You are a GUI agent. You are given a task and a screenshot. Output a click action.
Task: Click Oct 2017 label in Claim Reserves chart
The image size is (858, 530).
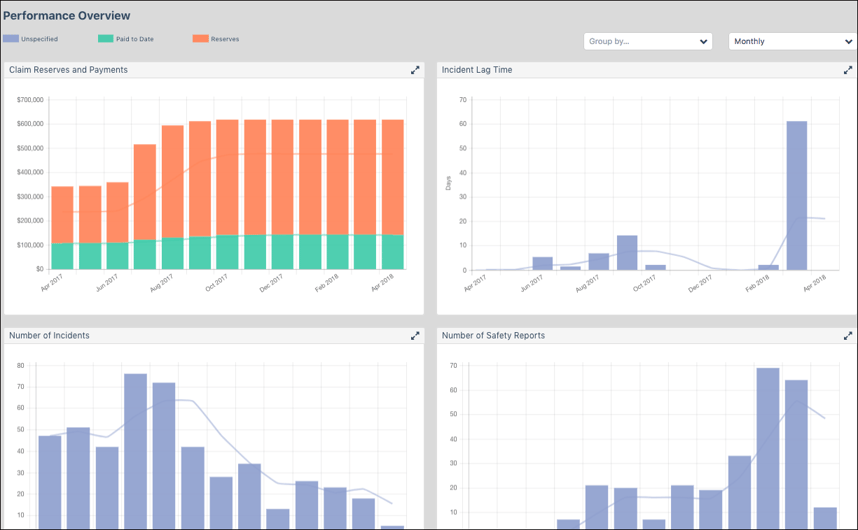217,283
